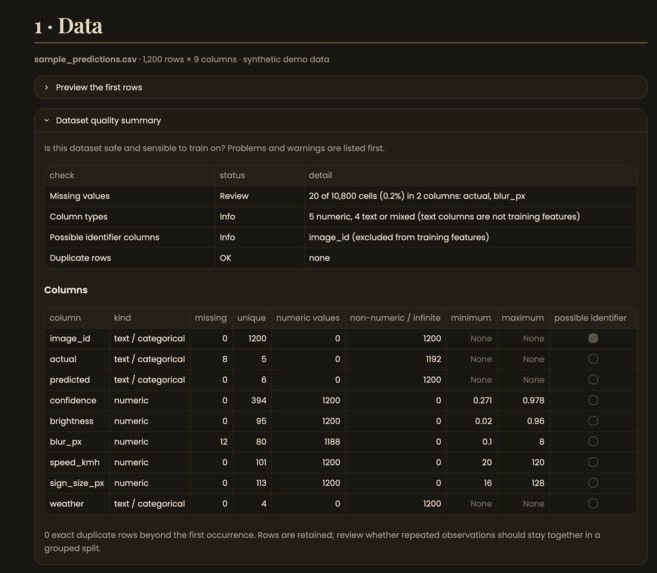Collapse the Dataset quality summary section
This screenshot has width=657, height=573.
point(341,121)
